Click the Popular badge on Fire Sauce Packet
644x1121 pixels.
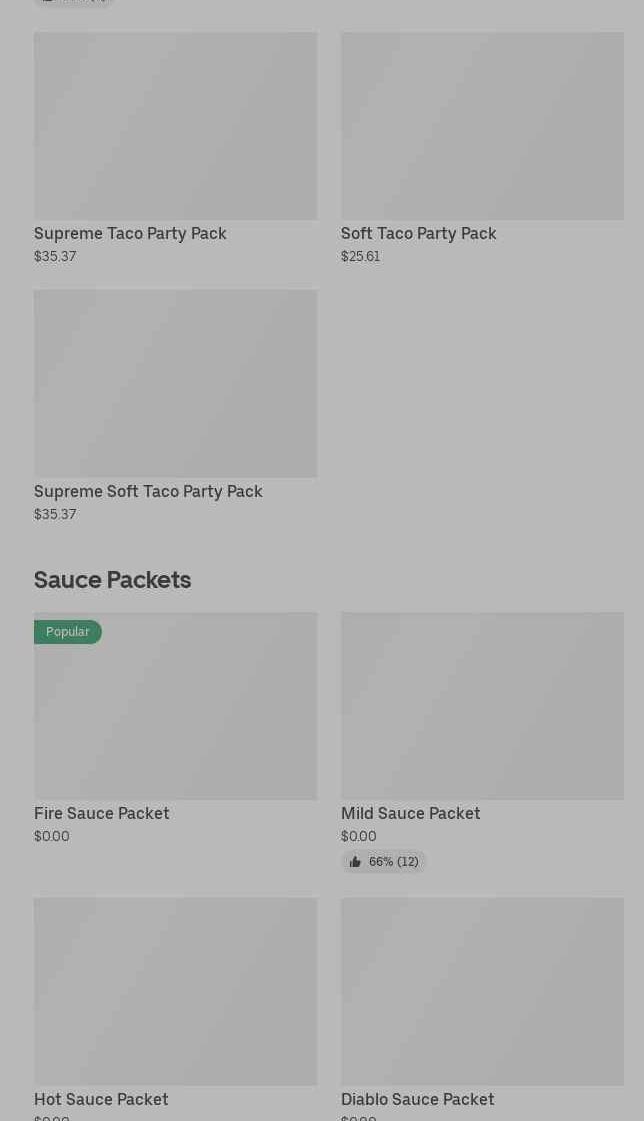click(x=67, y=632)
